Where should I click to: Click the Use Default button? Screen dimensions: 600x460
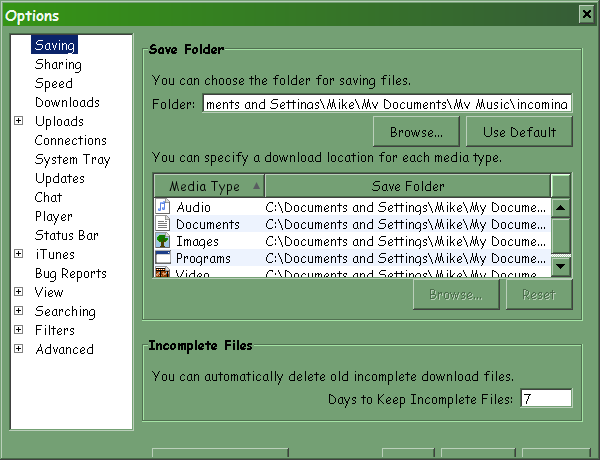519,132
